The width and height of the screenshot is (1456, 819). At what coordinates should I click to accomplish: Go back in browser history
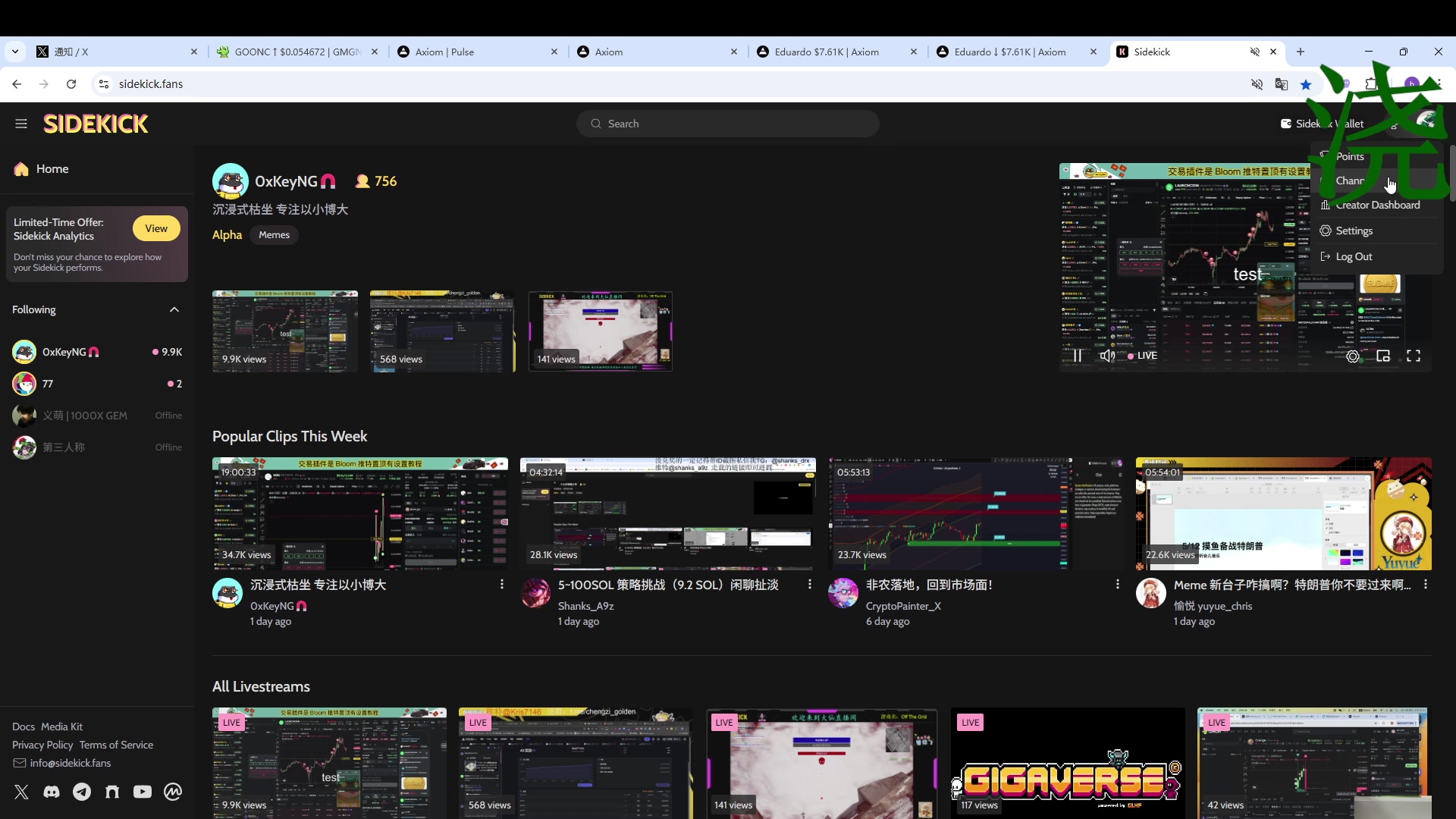[17, 84]
